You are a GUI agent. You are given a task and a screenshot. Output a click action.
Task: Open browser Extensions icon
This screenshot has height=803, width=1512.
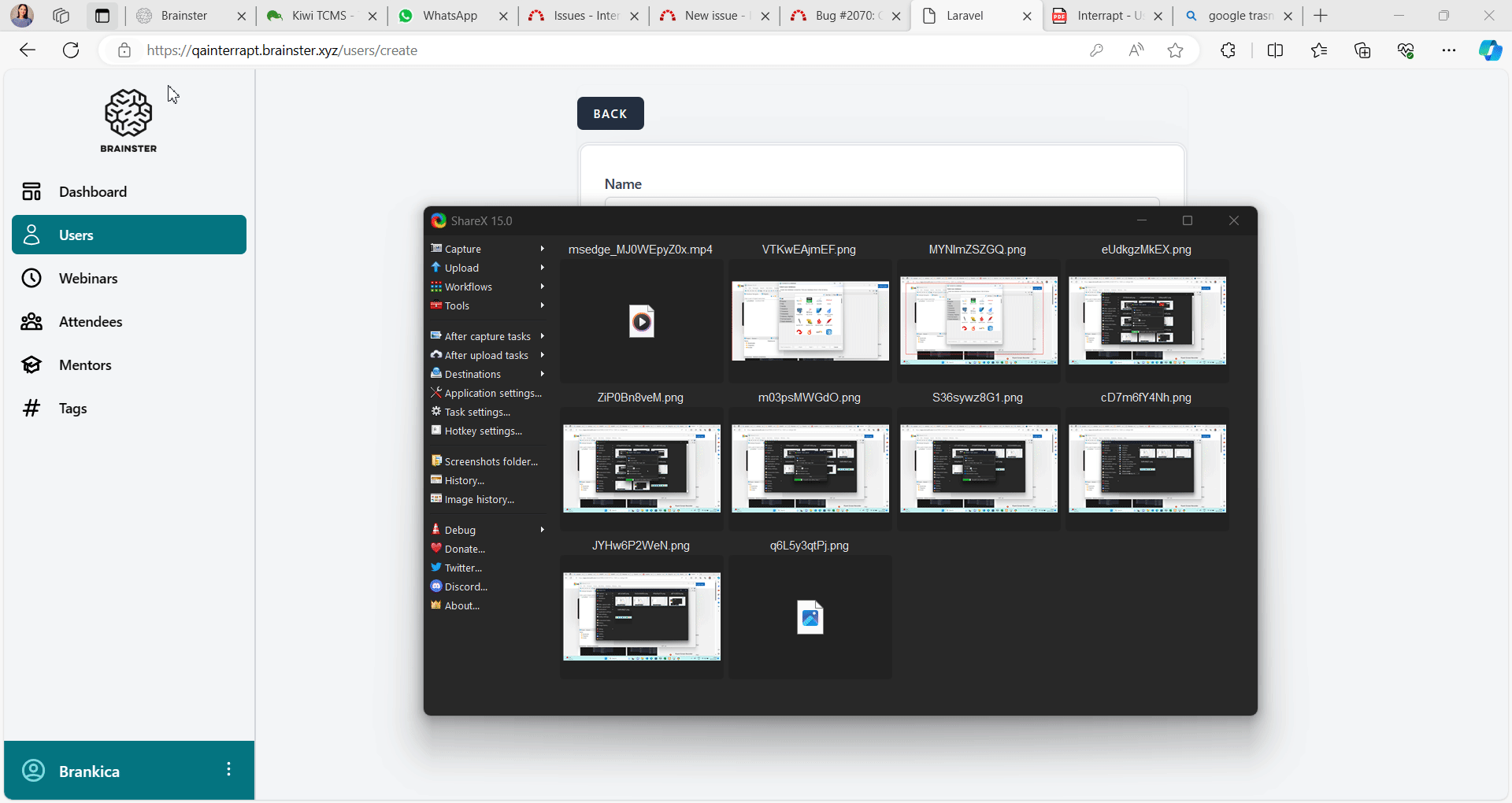tap(1228, 50)
